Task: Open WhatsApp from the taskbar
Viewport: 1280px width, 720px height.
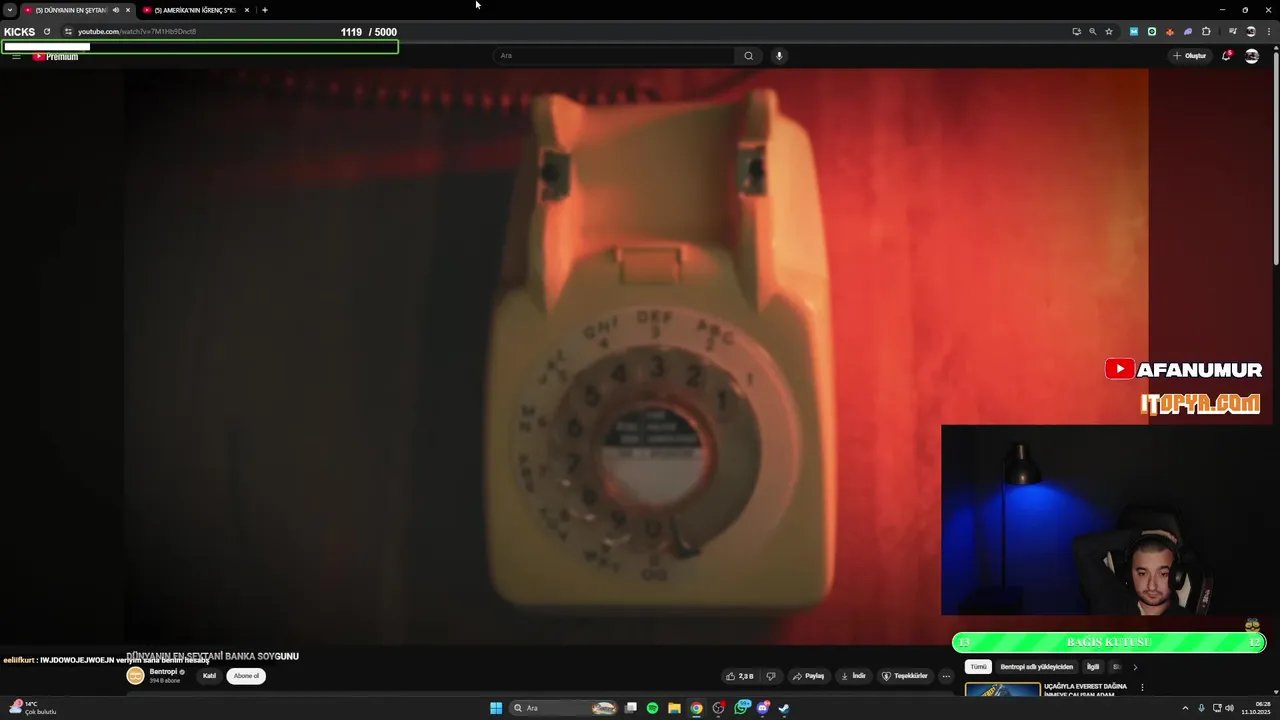Action: 741,708
